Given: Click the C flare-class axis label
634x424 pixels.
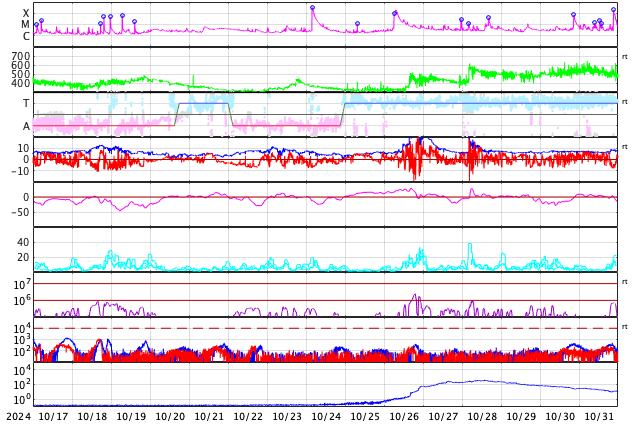Looking at the screenshot, I should tap(26, 36).
